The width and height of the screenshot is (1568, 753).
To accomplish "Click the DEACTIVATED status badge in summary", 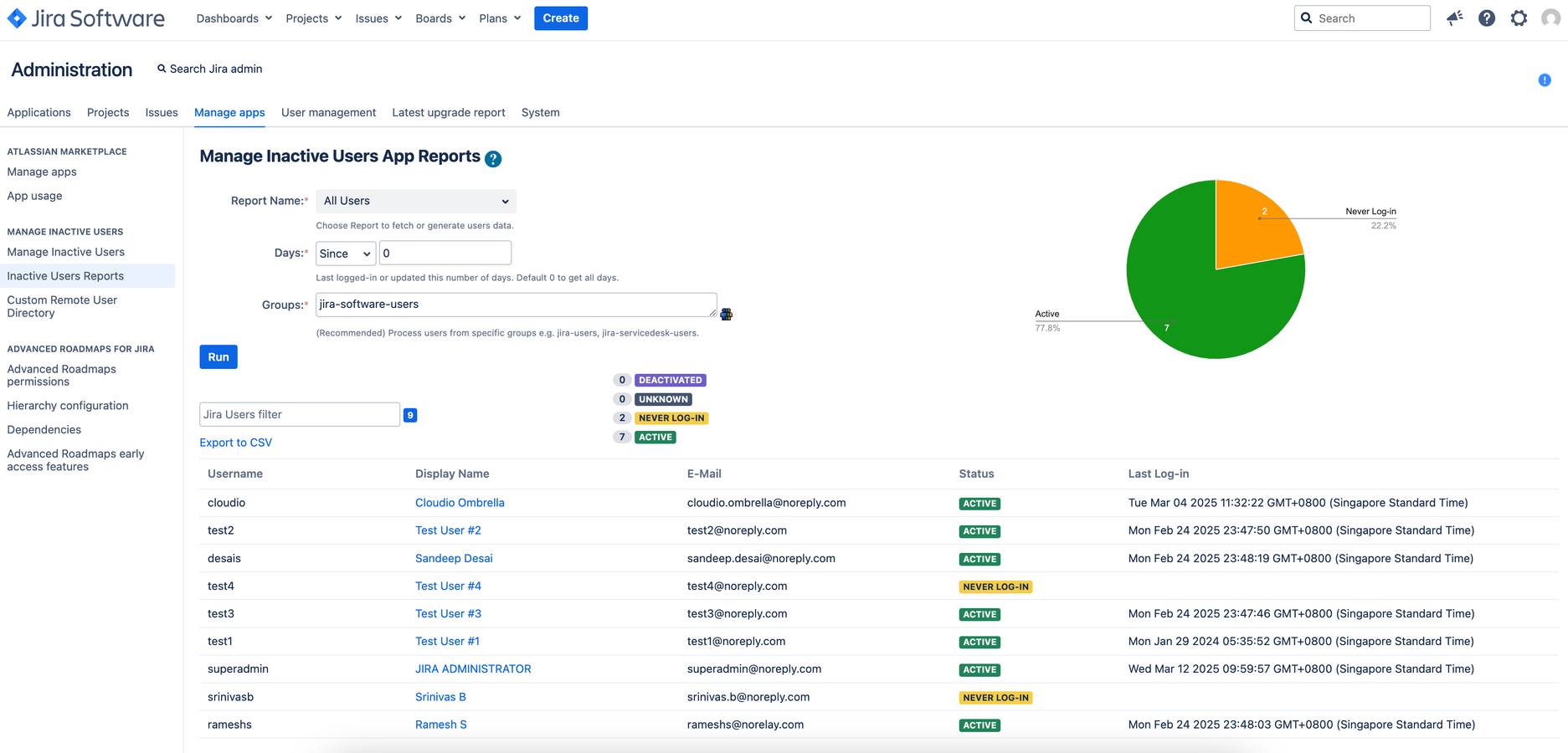I will [671, 380].
